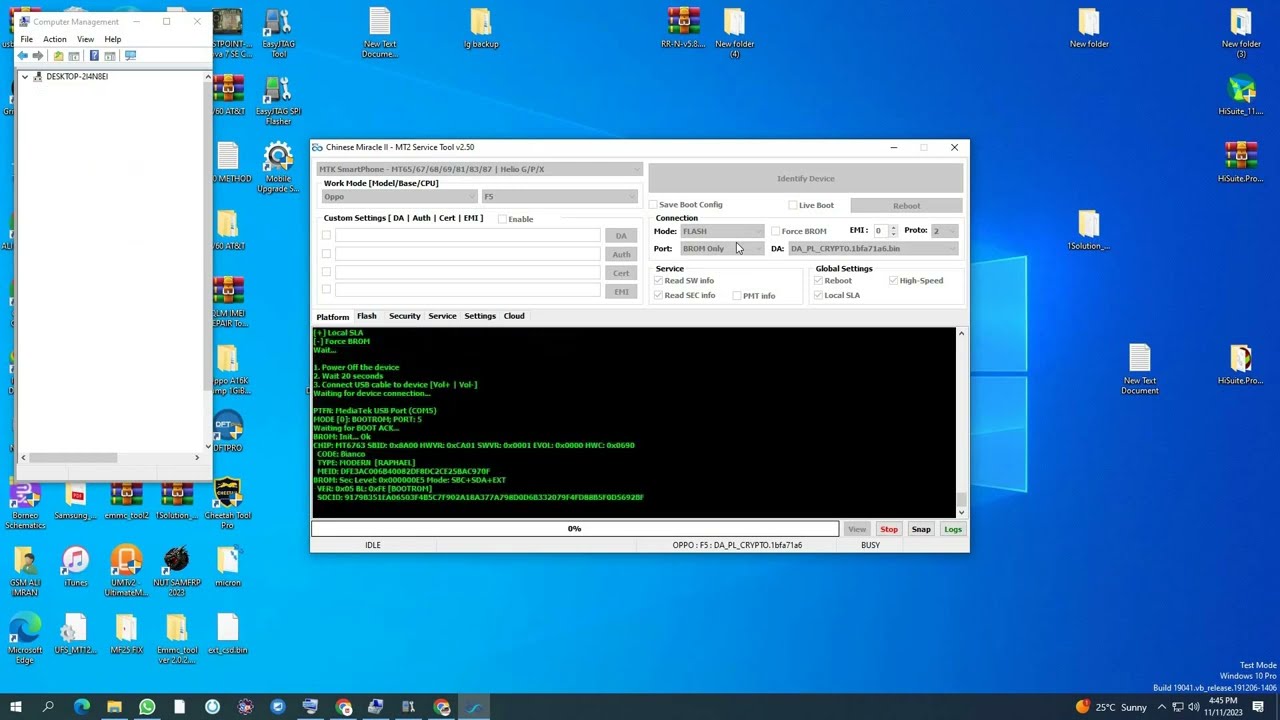Launch the Borneo Schematics shortcut
The width and height of the screenshot is (1280, 720).
coord(25,506)
